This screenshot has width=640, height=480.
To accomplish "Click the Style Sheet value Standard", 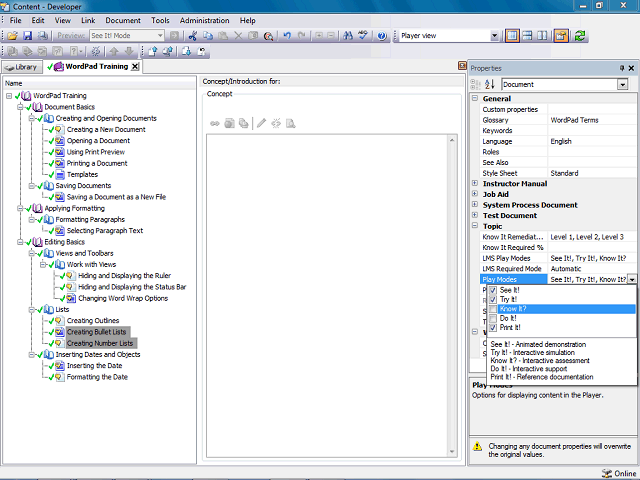I will click(564, 173).
